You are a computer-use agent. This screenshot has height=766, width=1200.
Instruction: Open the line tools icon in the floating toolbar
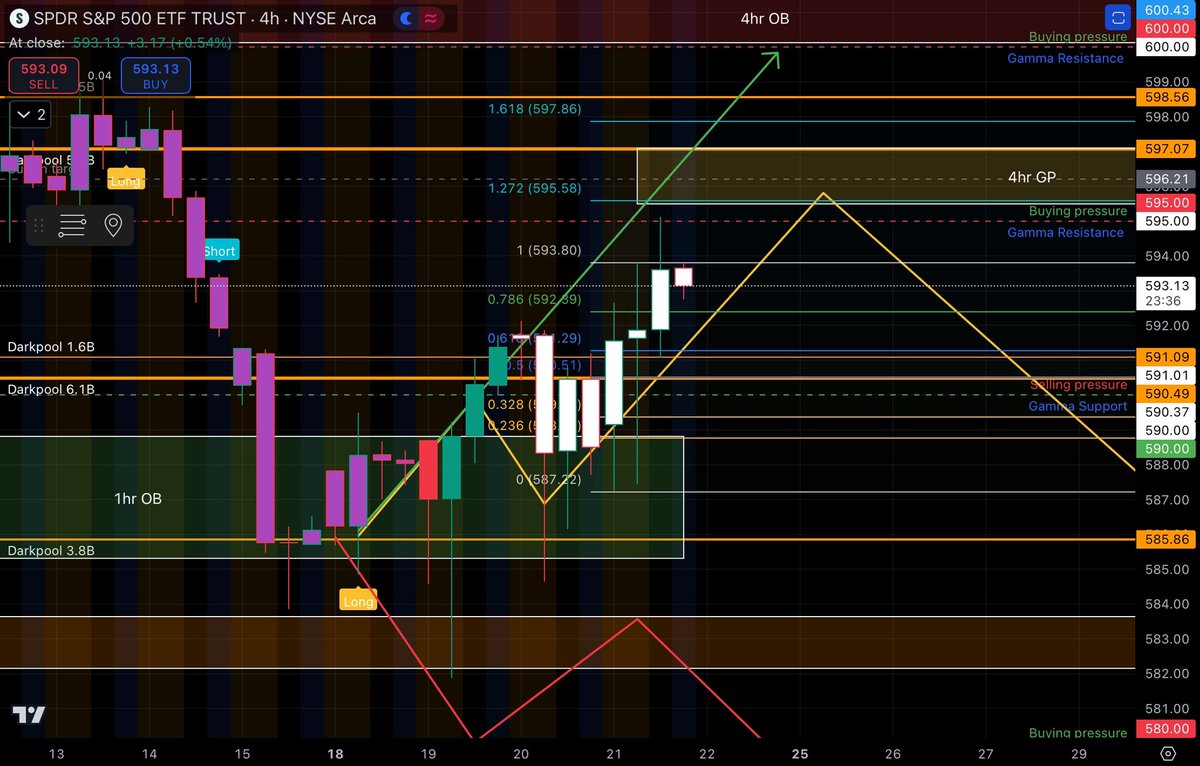point(72,226)
